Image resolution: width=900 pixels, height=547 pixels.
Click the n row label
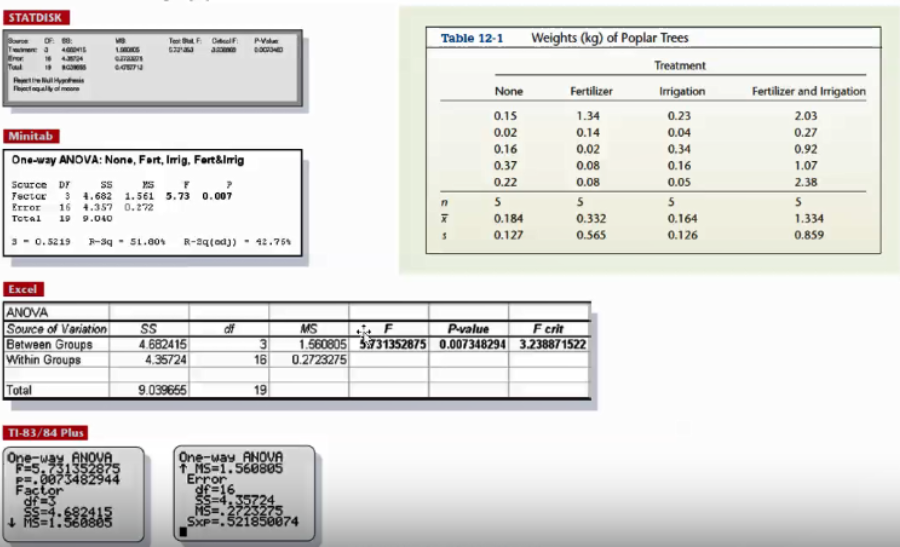click(444, 203)
